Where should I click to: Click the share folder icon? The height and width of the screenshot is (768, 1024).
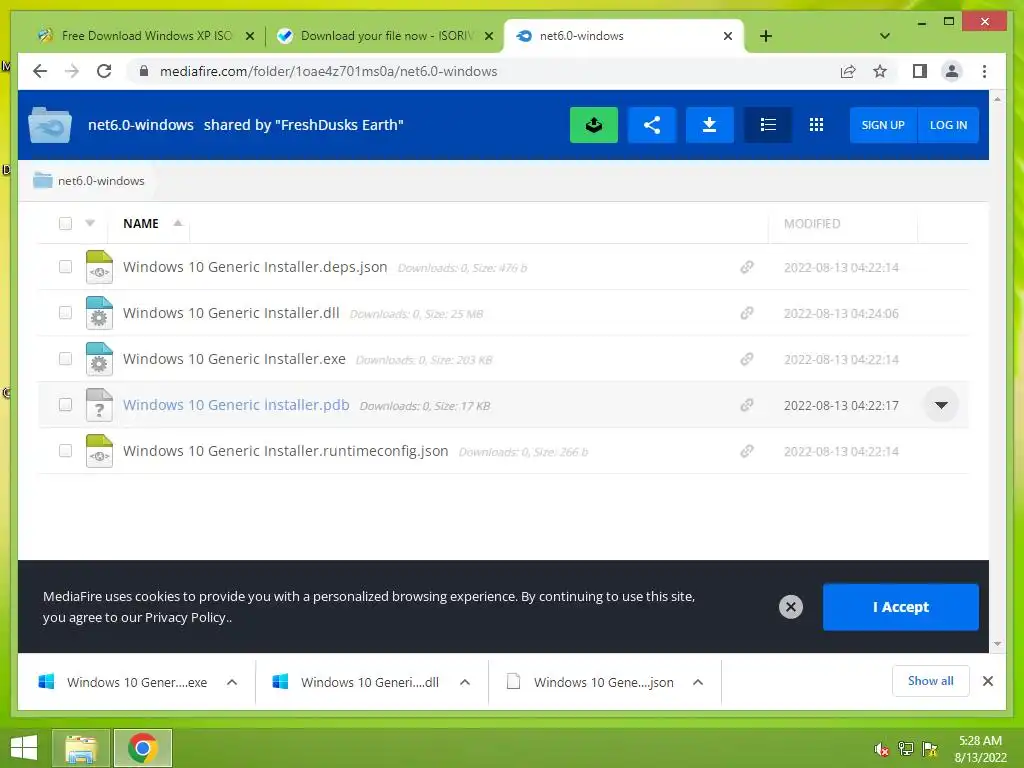tap(652, 125)
